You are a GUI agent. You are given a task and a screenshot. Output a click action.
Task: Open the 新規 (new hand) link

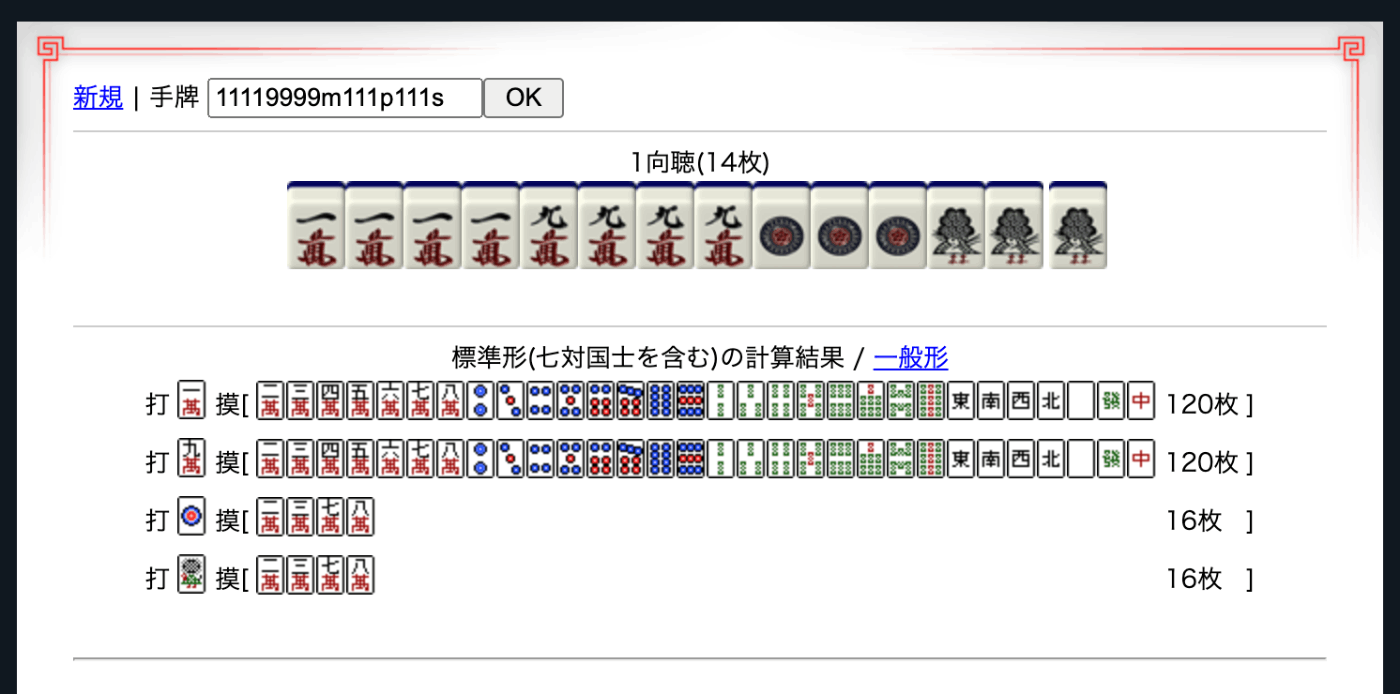(x=98, y=97)
